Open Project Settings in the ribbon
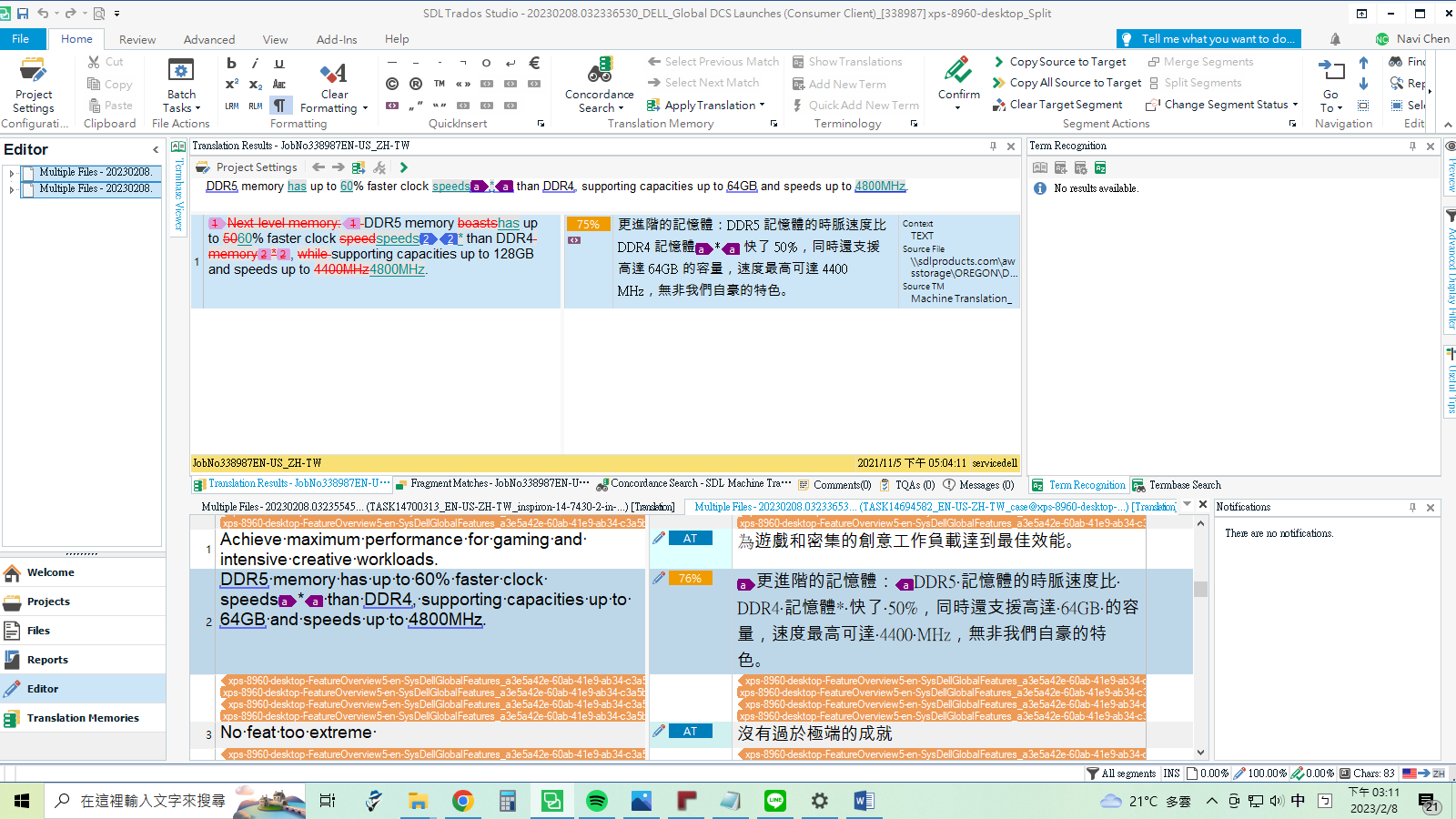 click(34, 85)
